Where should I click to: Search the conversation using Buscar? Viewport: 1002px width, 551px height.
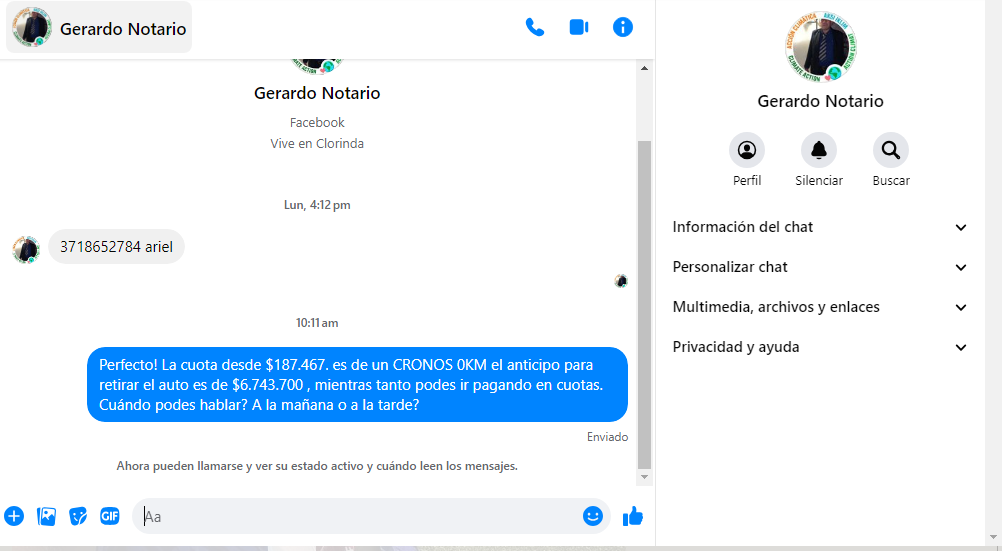891,150
